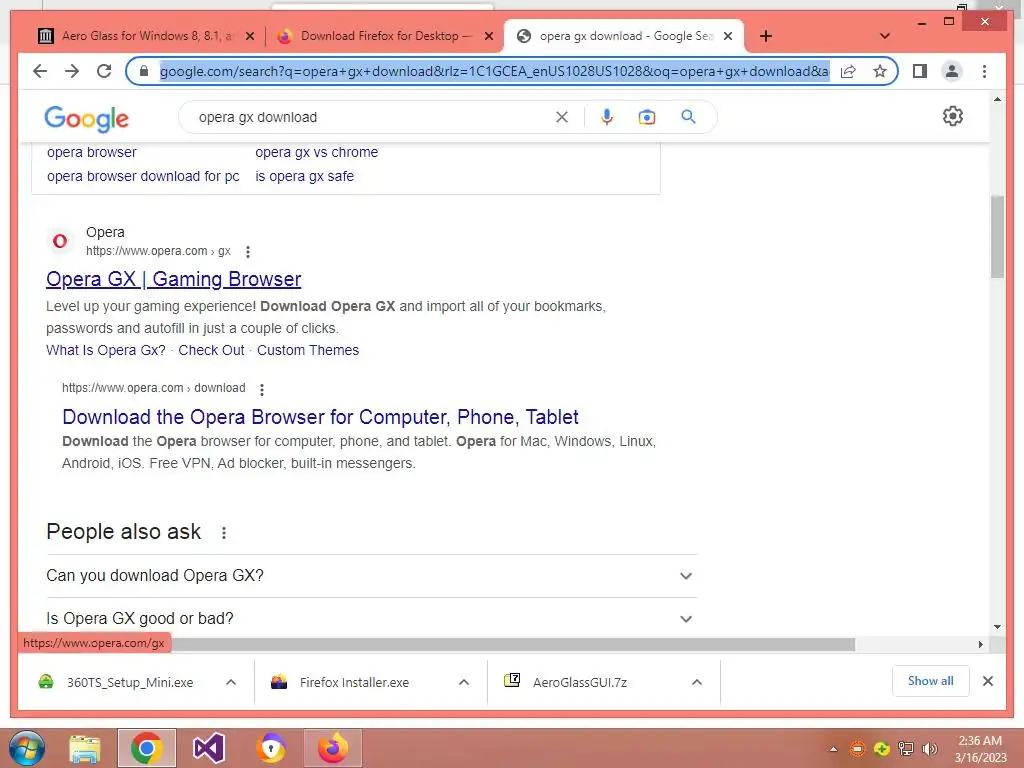Close the Download Firefox tab

coord(488,36)
